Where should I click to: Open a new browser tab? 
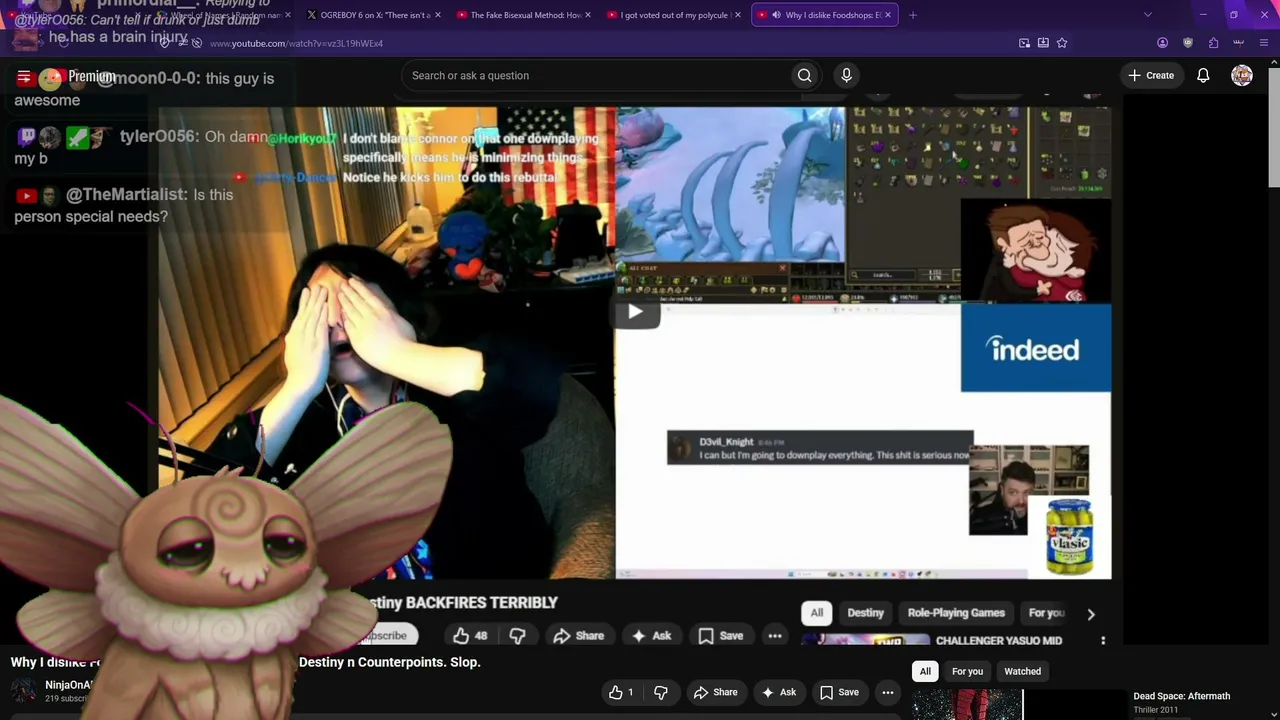coord(912,15)
